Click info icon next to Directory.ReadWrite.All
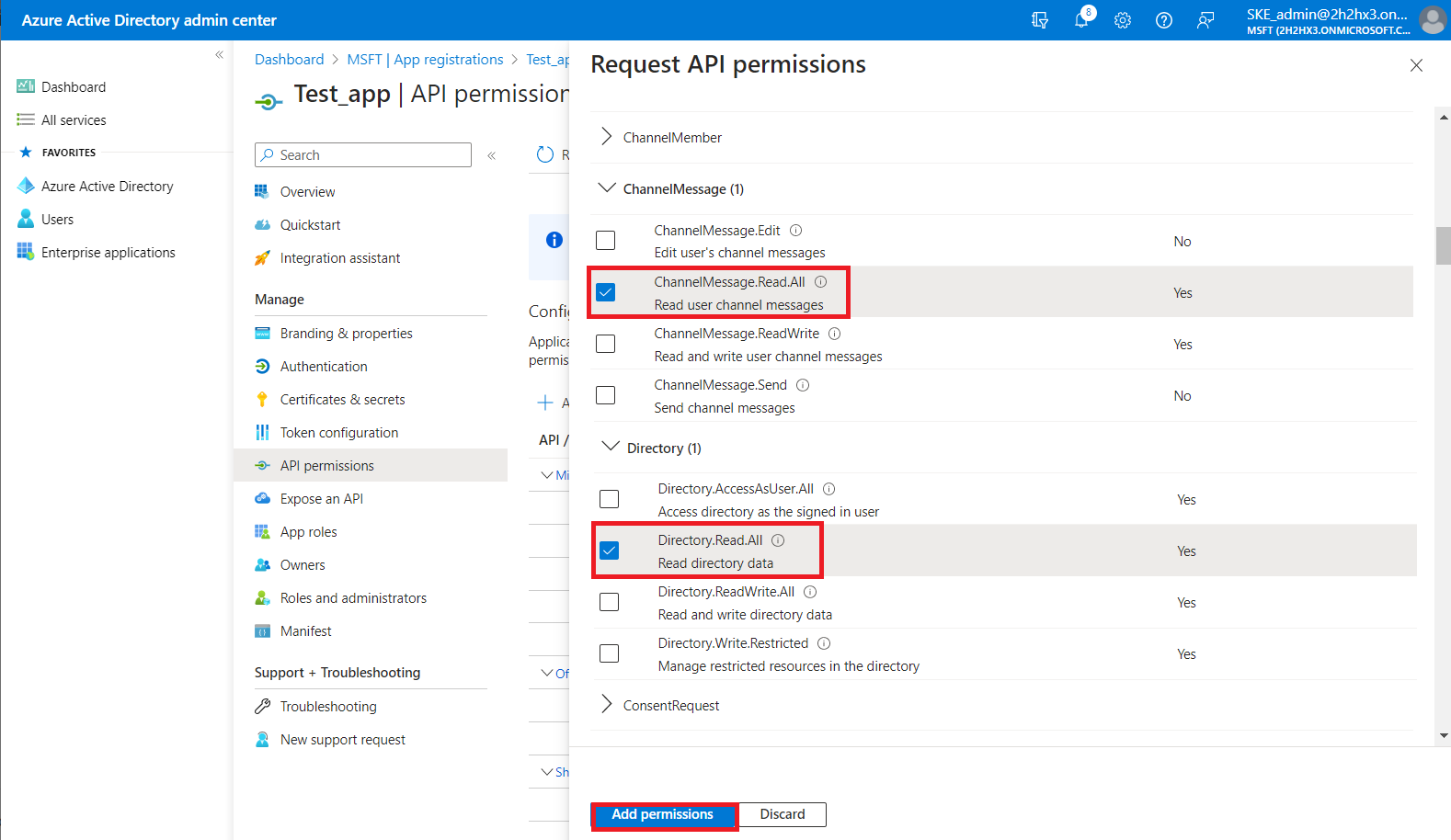The image size is (1451, 840). click(x=810, y=592)
